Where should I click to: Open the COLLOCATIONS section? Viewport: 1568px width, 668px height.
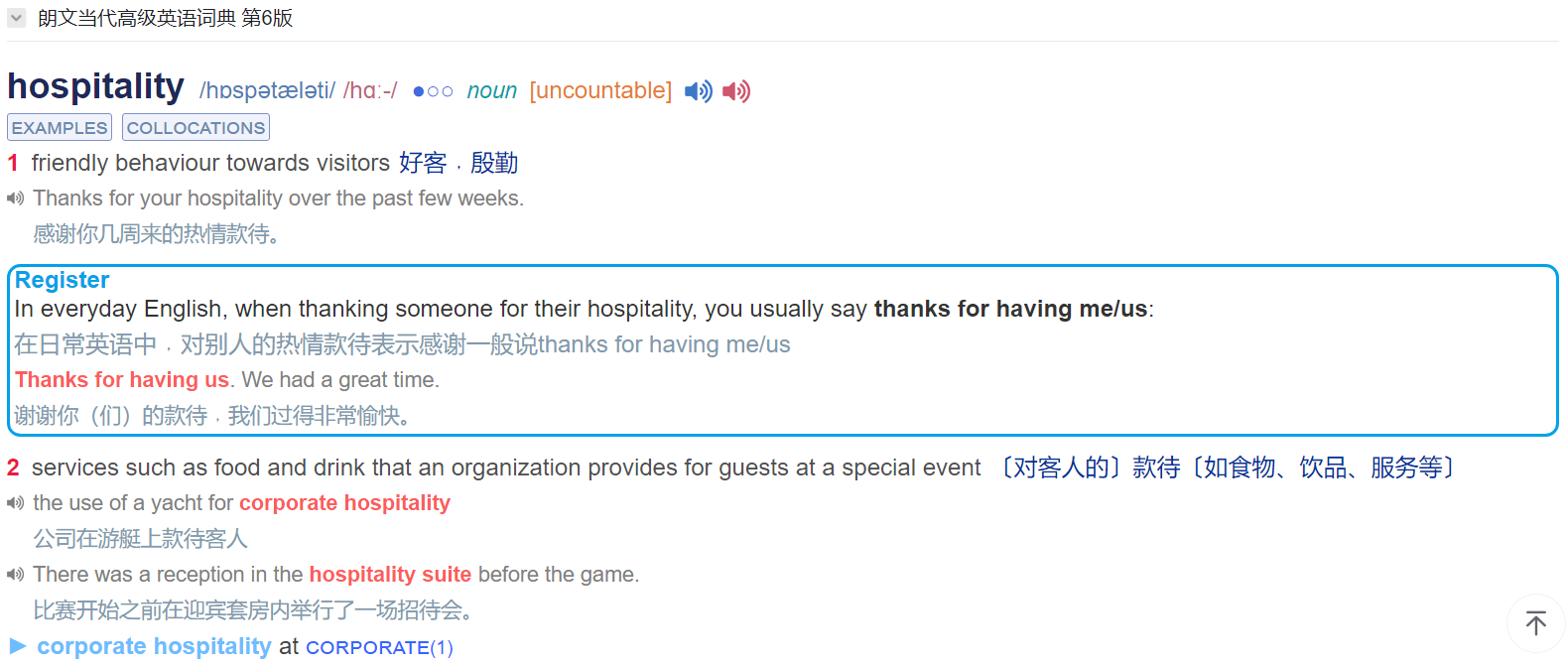(196, 127)
